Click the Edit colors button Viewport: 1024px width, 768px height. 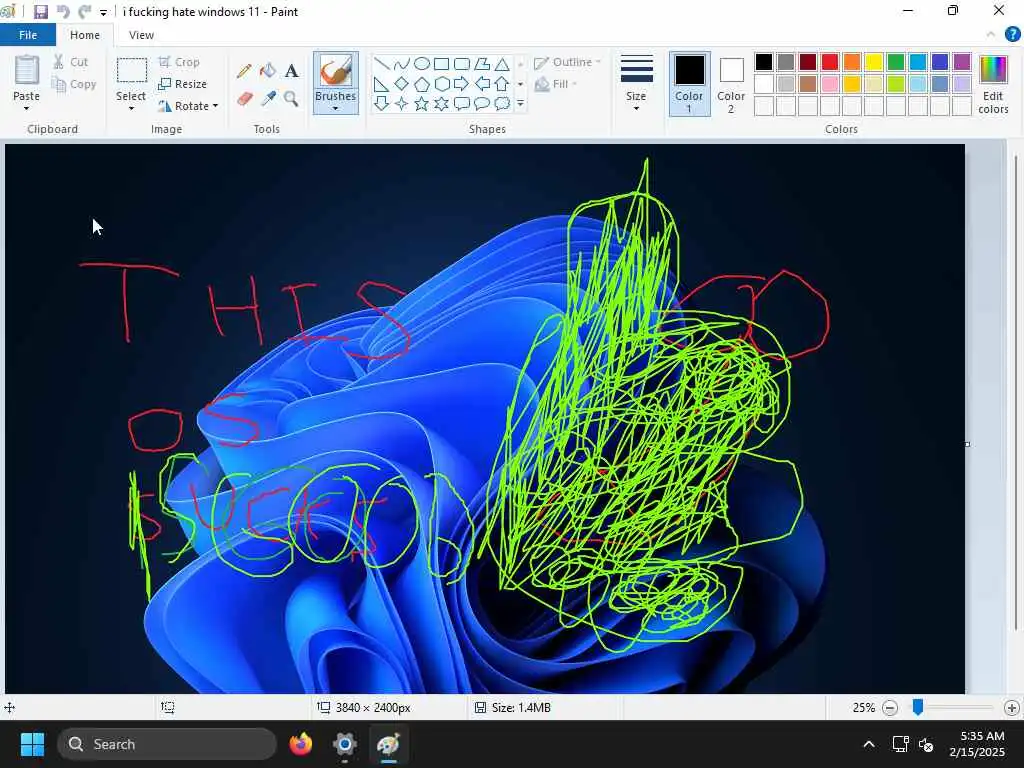993,85
